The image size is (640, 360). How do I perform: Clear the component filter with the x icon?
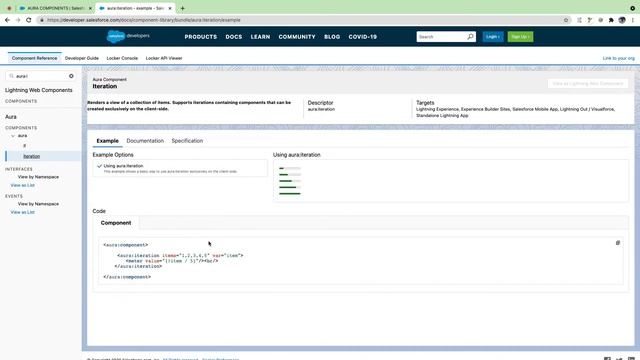tap(71, 76)
